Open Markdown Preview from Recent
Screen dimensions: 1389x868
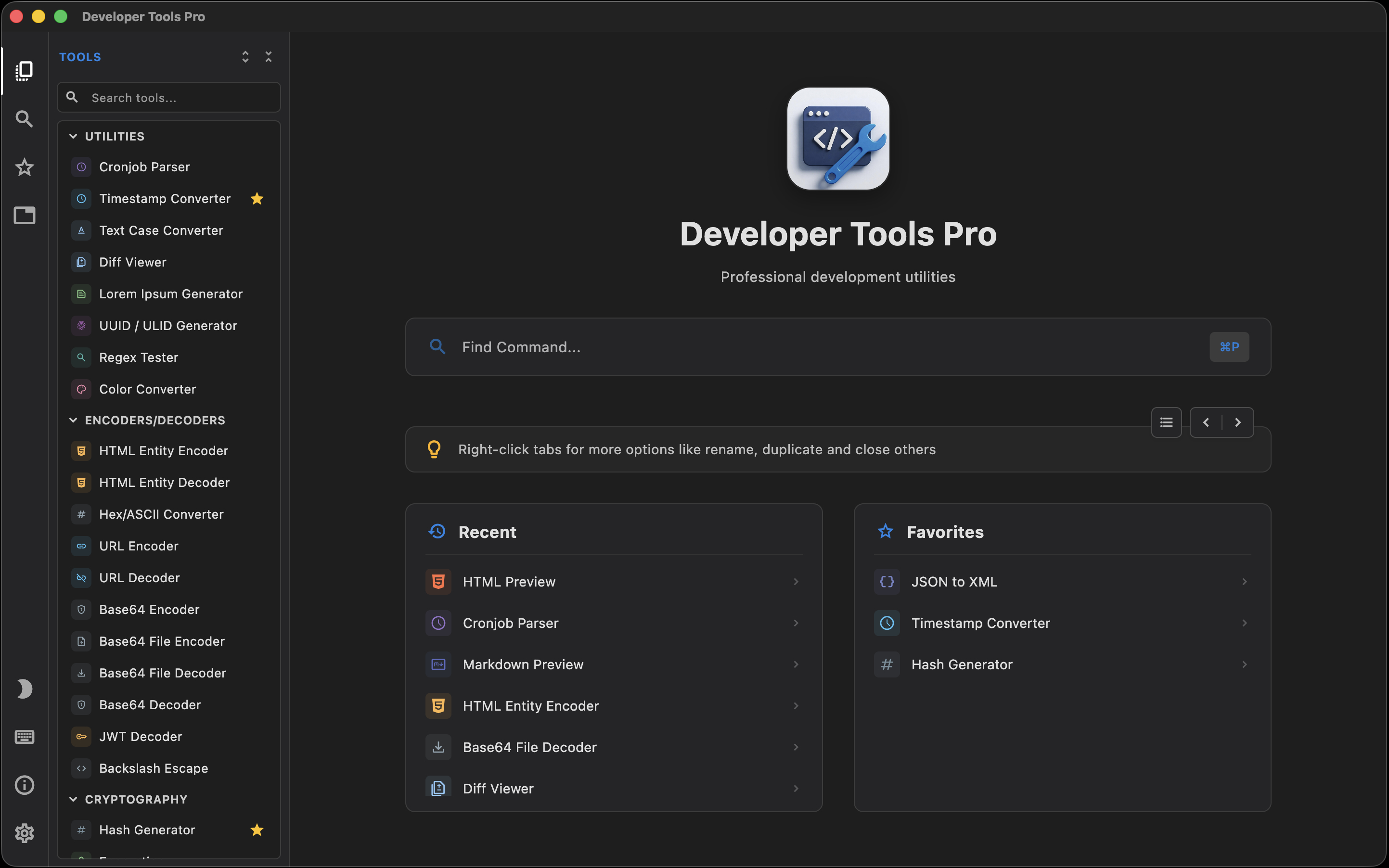click(614, 664)
